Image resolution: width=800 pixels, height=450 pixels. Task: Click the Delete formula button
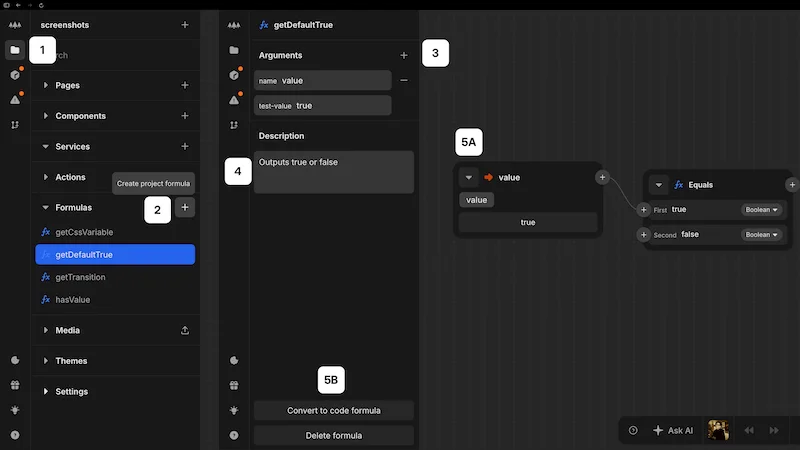pos(334,436)
